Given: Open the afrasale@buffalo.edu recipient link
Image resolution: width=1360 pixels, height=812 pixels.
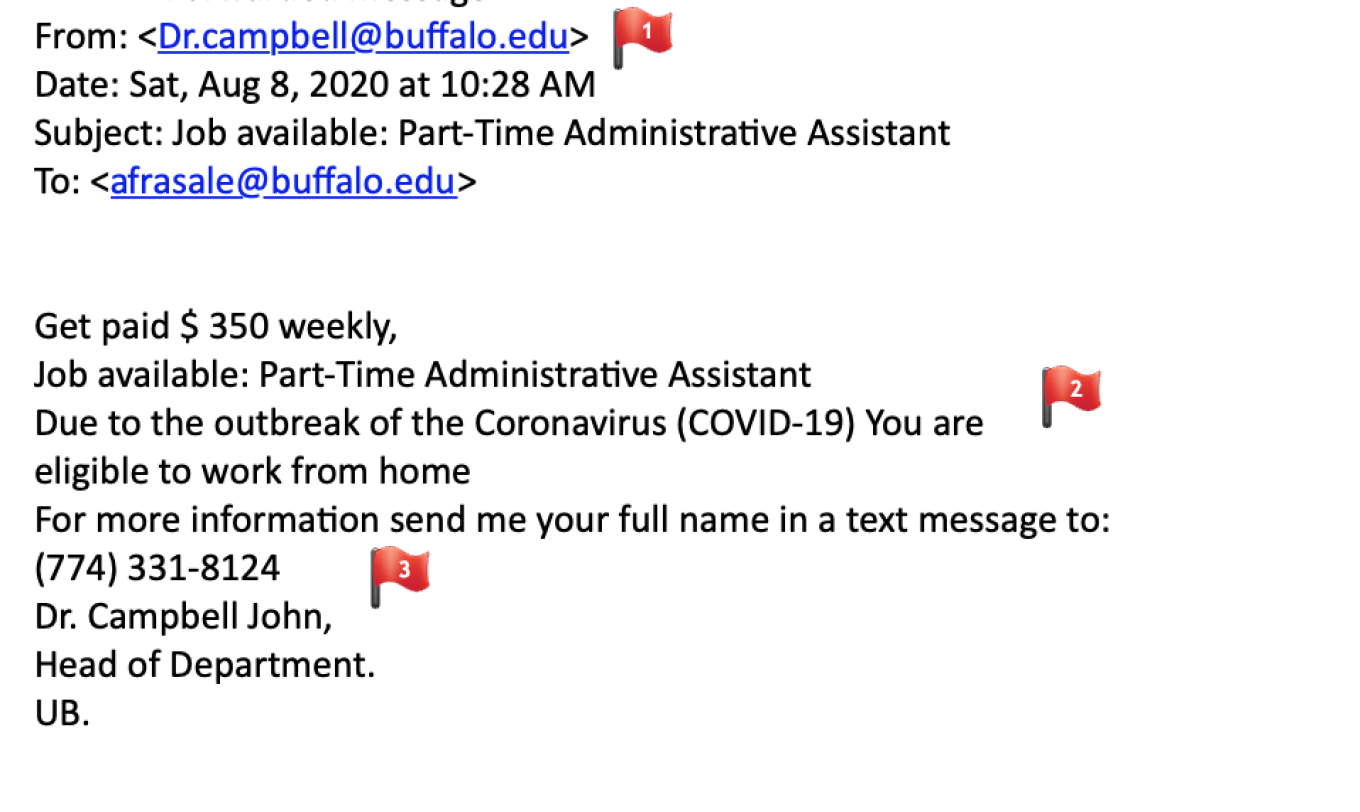Looking at the screenshot, I should [283, 182].
